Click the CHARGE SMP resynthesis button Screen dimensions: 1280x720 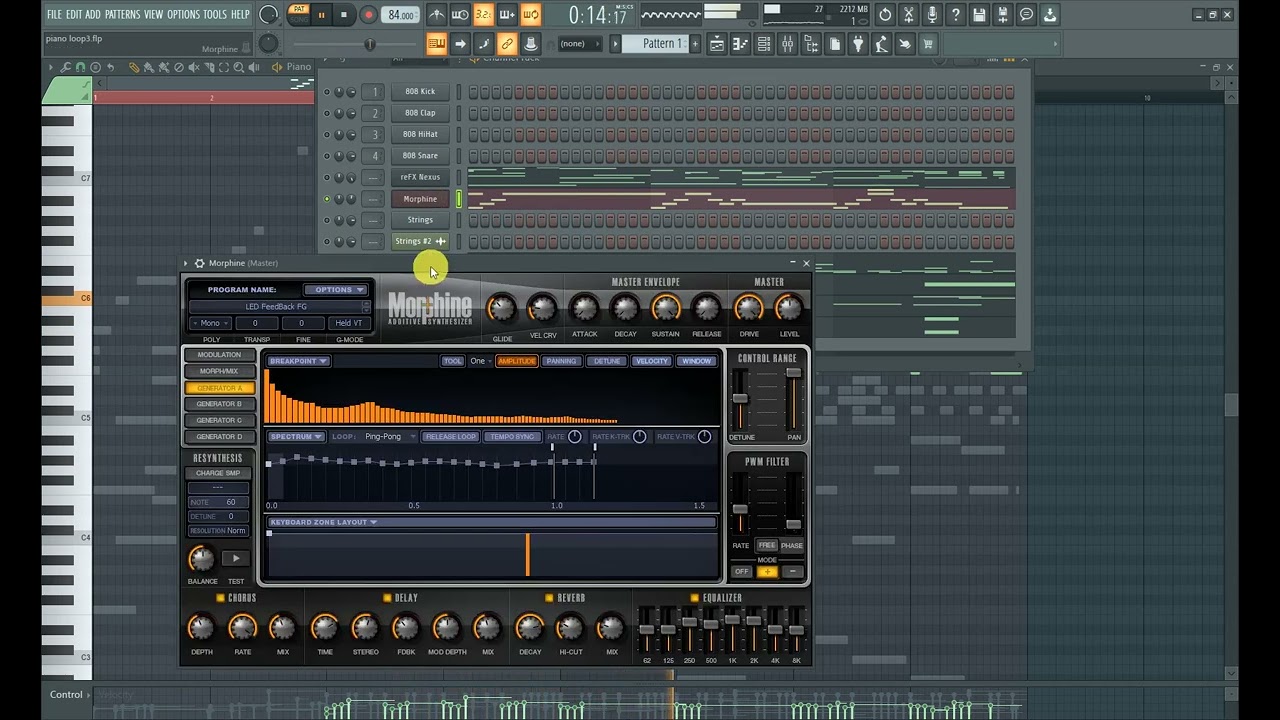[x=218, y=473]
